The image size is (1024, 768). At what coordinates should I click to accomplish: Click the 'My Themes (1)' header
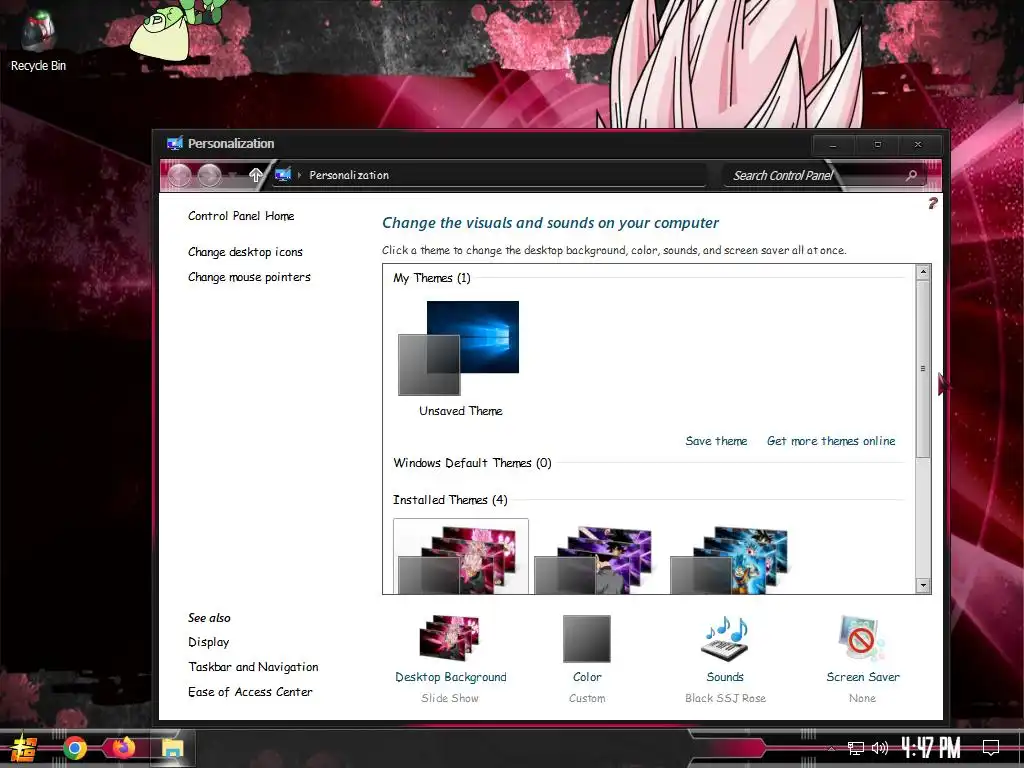pyautogui.click(x=432, y=278)
